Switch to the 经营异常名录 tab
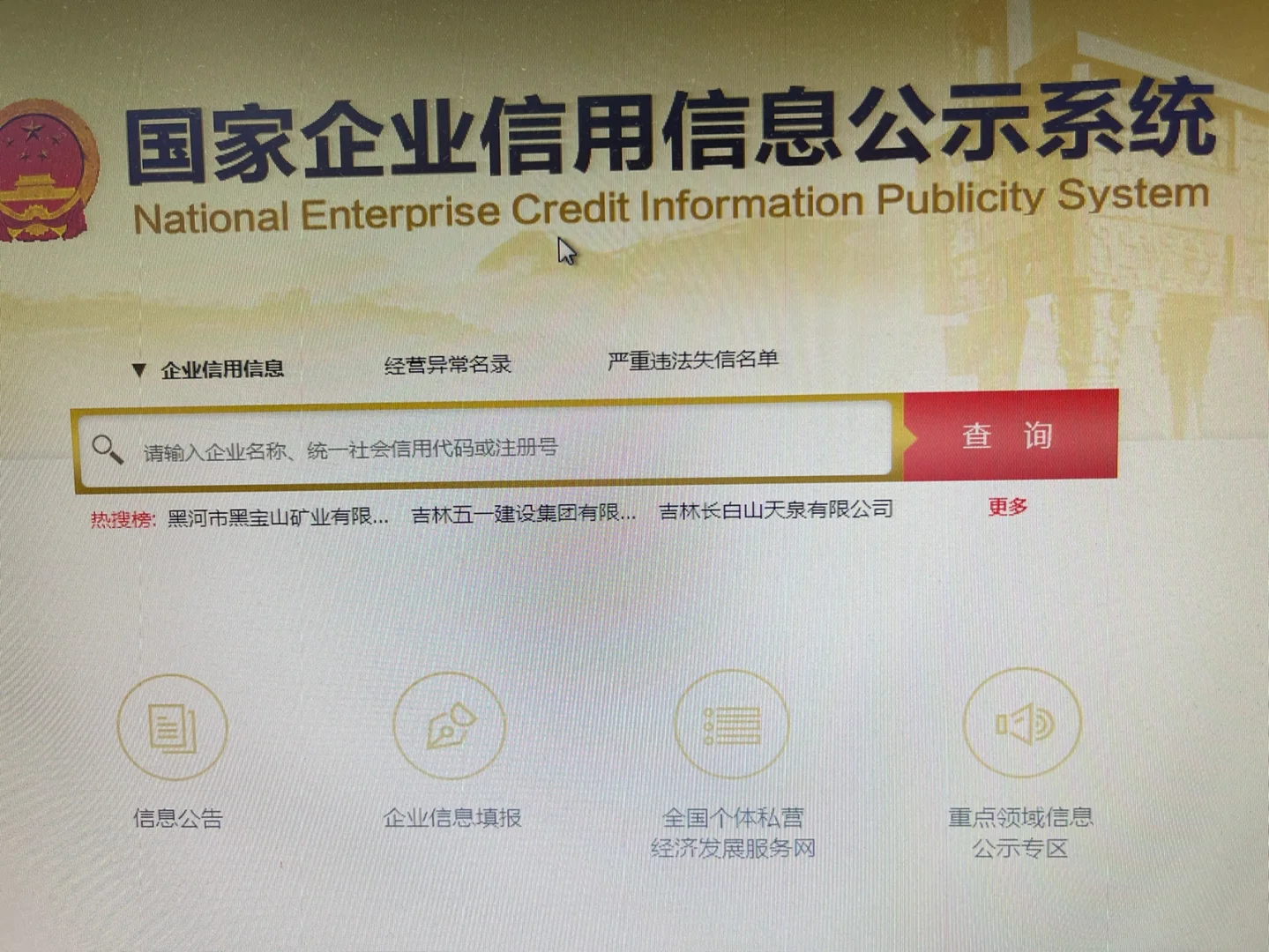The height and width of the screenshot is (952, 1269). [448, 364]
